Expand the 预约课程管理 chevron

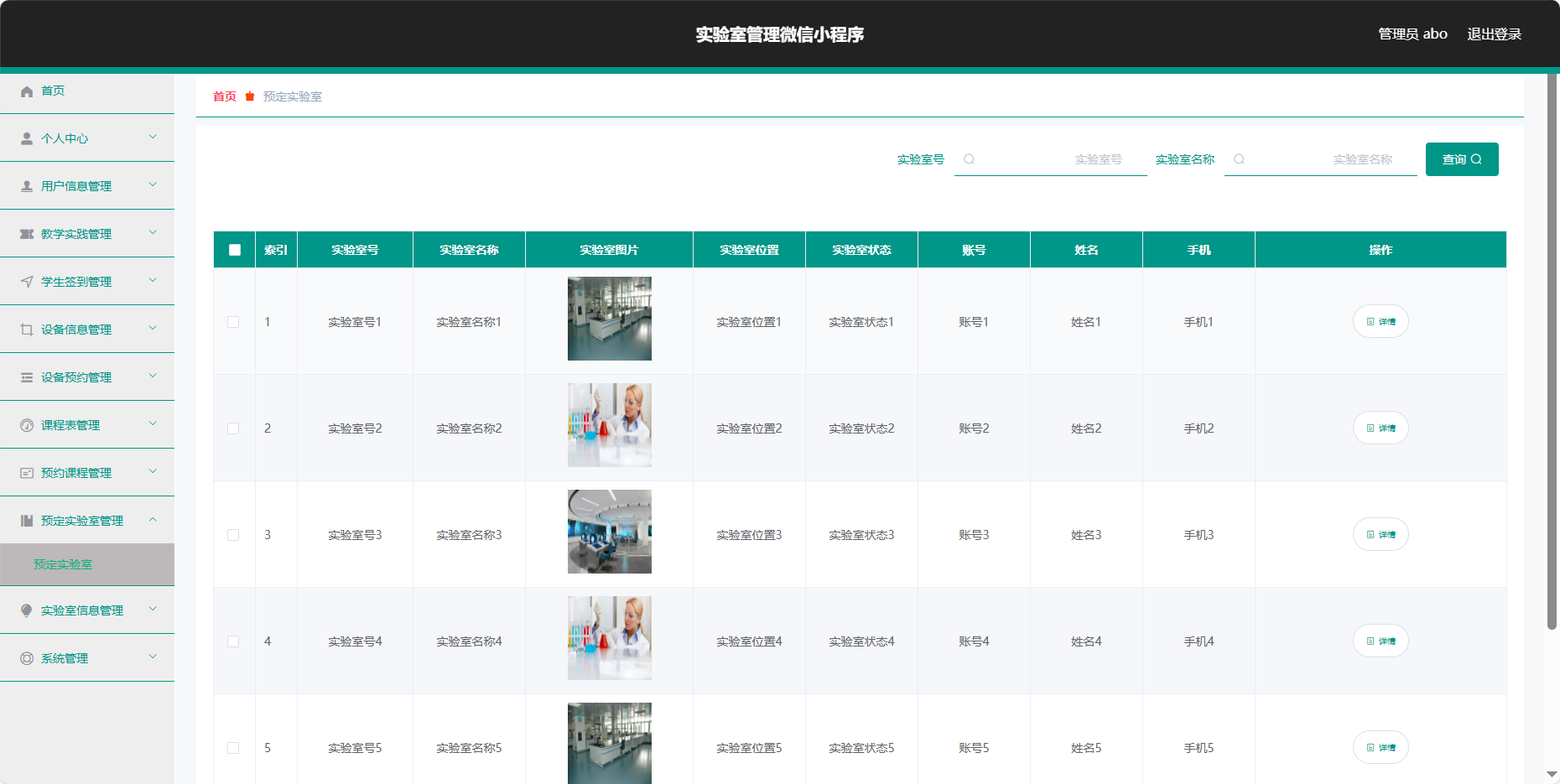153,471
